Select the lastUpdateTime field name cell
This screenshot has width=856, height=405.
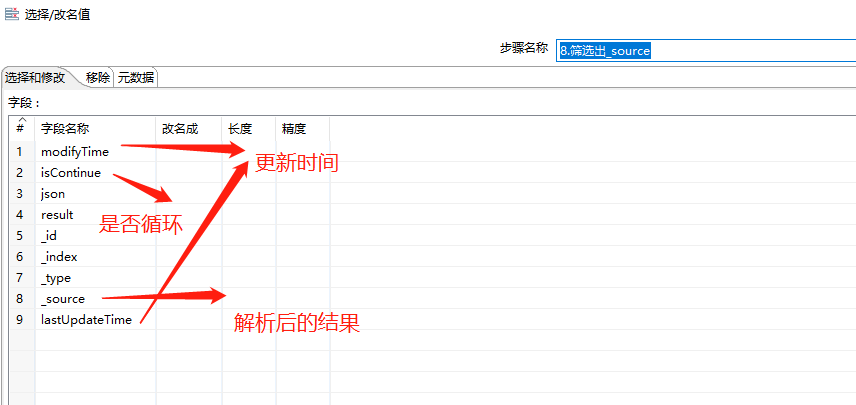tap(96, 320)
